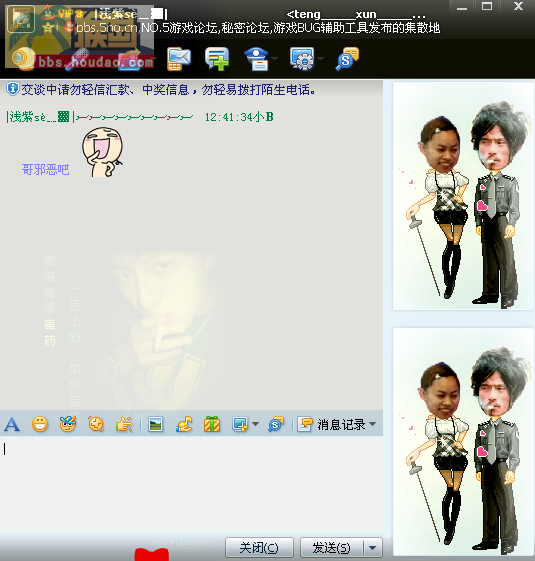Click the 关闭(C) close chat button

click(x=259, y=548)
